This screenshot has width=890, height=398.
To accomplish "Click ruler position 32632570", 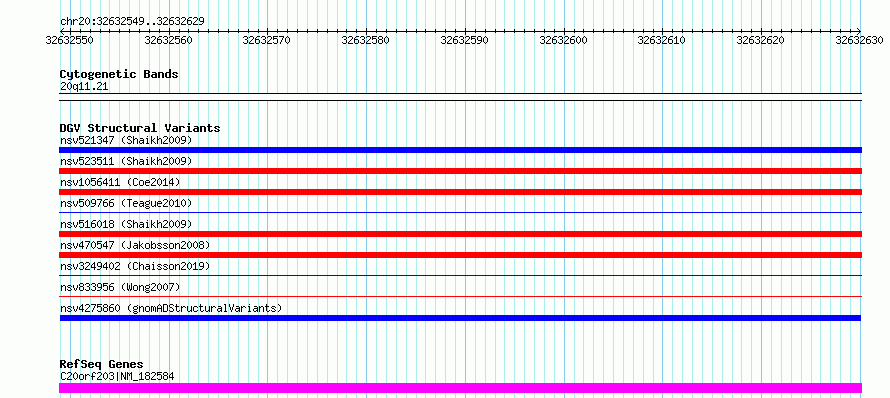I will click(x=267, y=40).
